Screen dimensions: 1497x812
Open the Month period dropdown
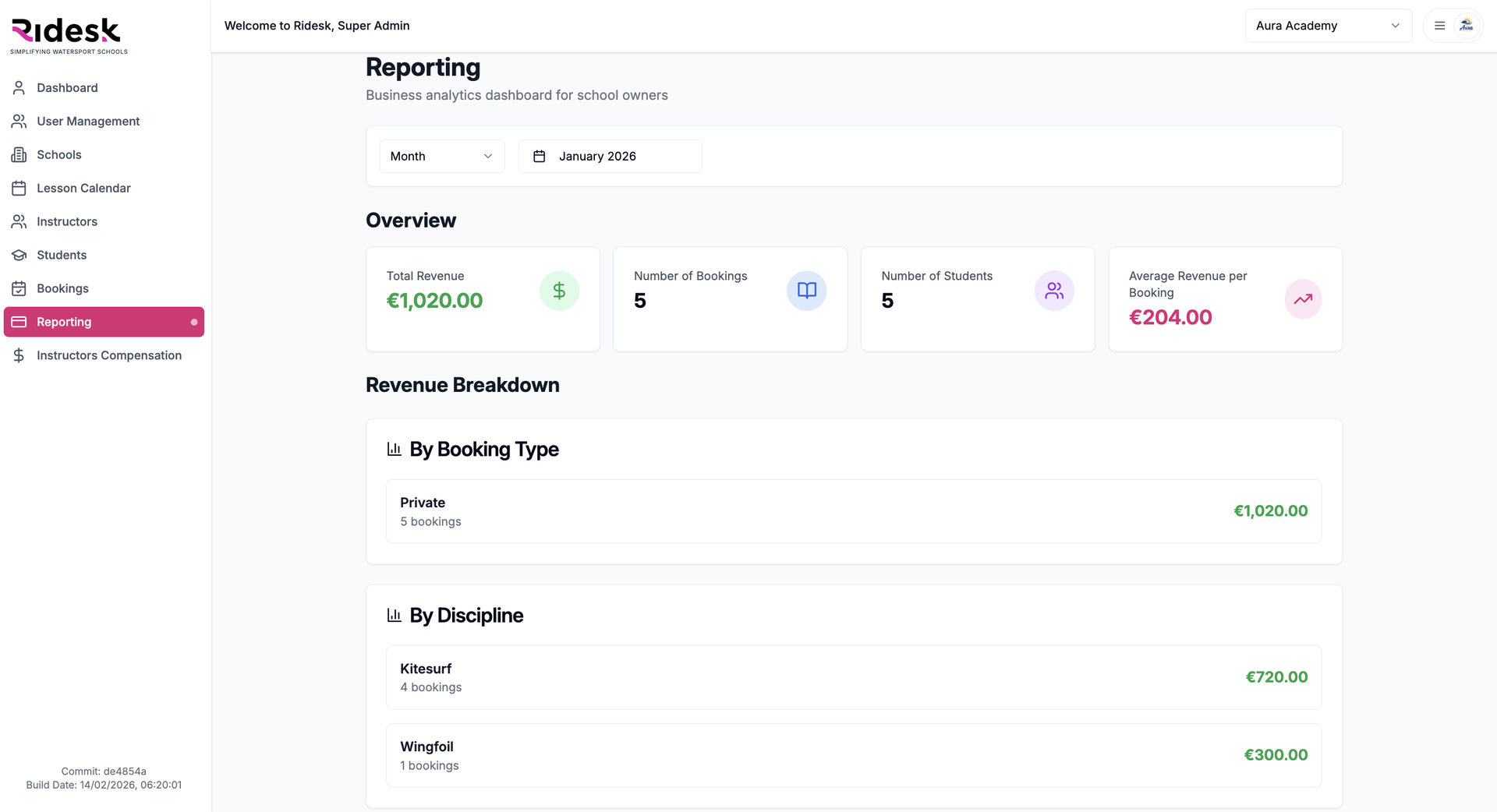pyautogui.click(x=441, y=157)
